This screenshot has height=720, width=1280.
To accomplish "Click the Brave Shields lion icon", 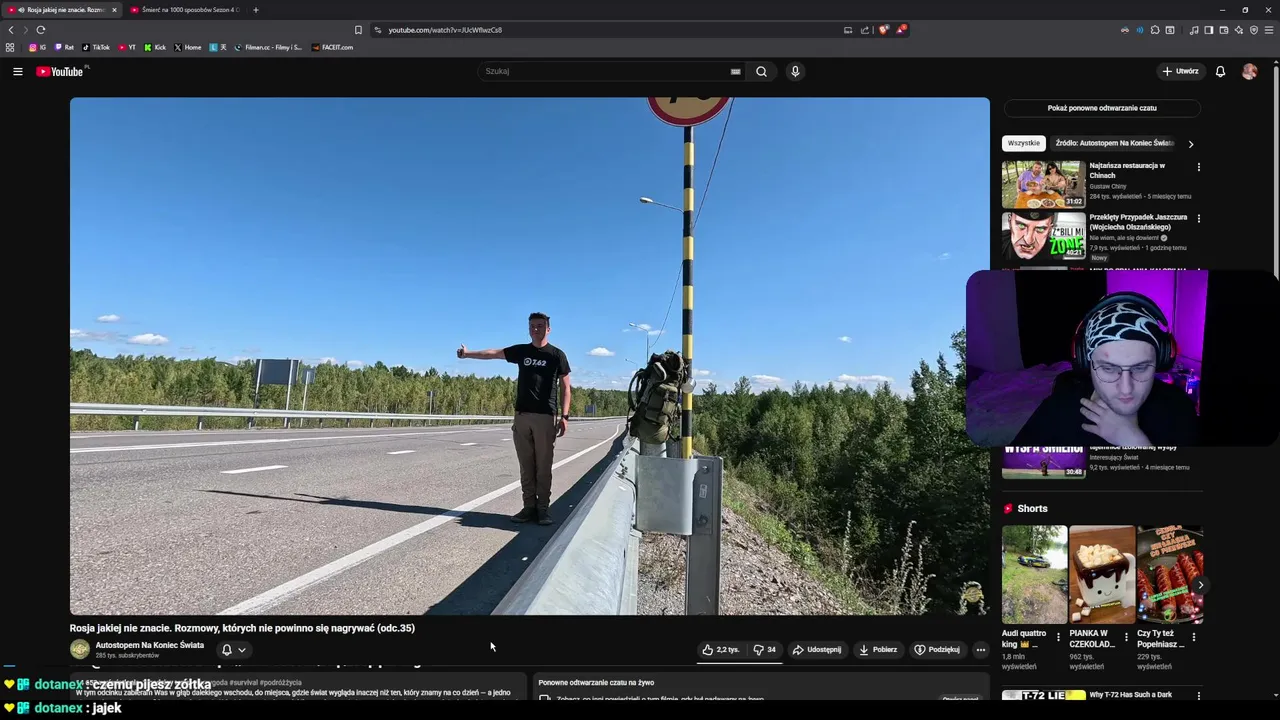I will [883, 30].
